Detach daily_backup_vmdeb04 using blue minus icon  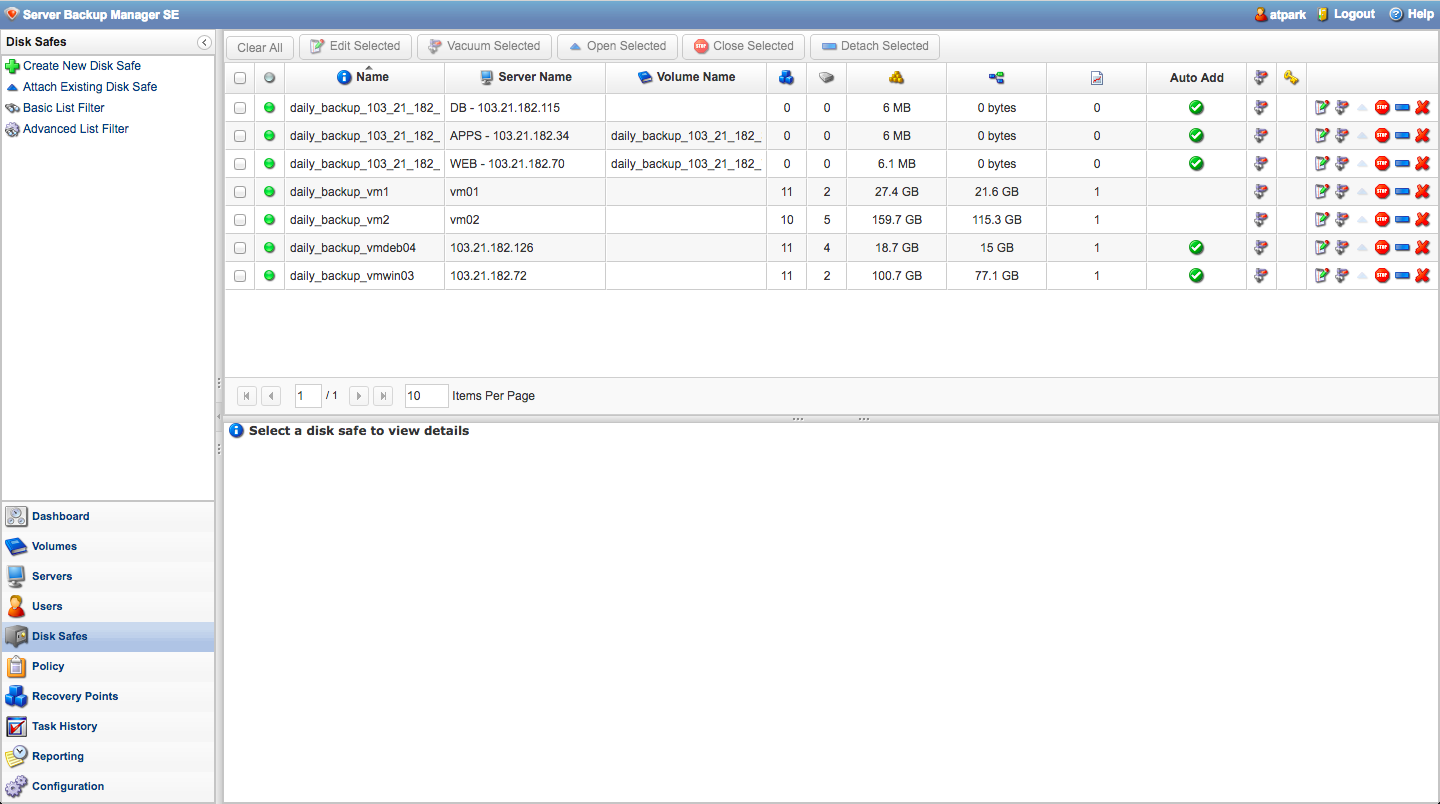[x=1402, y=248]
